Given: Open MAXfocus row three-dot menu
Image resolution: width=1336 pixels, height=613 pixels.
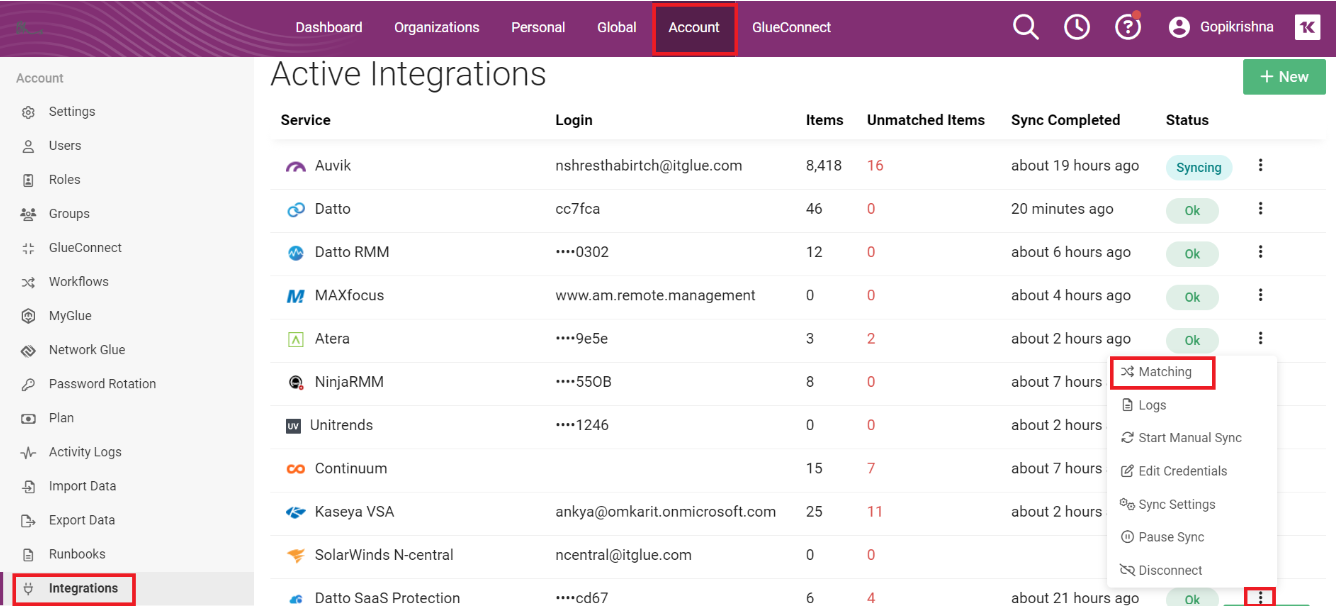Looking at the screenshot, I should pyautogui.click(x=1261, y=294).
